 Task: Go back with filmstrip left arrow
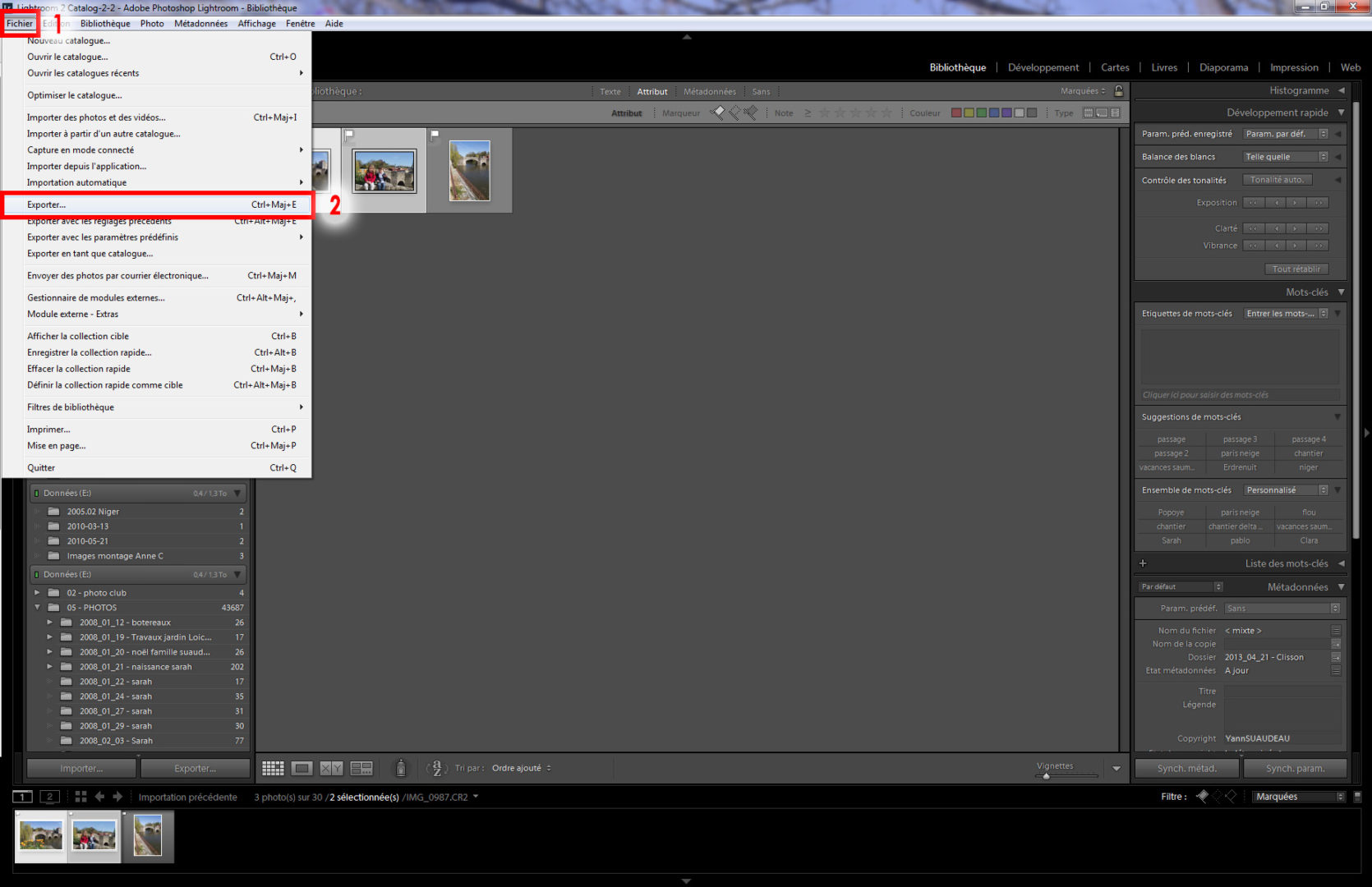coord(99,797)
